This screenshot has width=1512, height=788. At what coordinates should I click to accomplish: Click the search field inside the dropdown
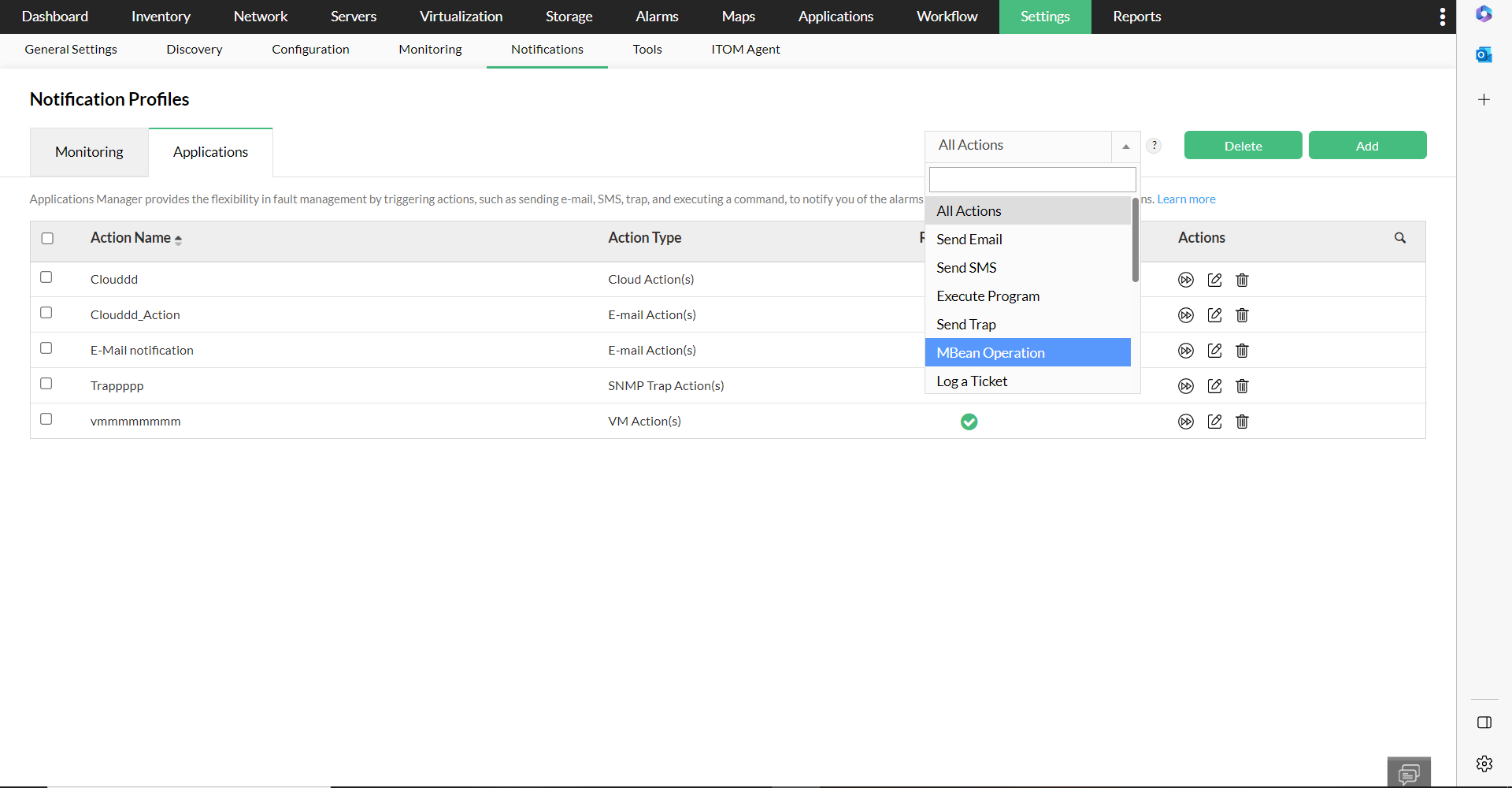tap(1032, 179)
